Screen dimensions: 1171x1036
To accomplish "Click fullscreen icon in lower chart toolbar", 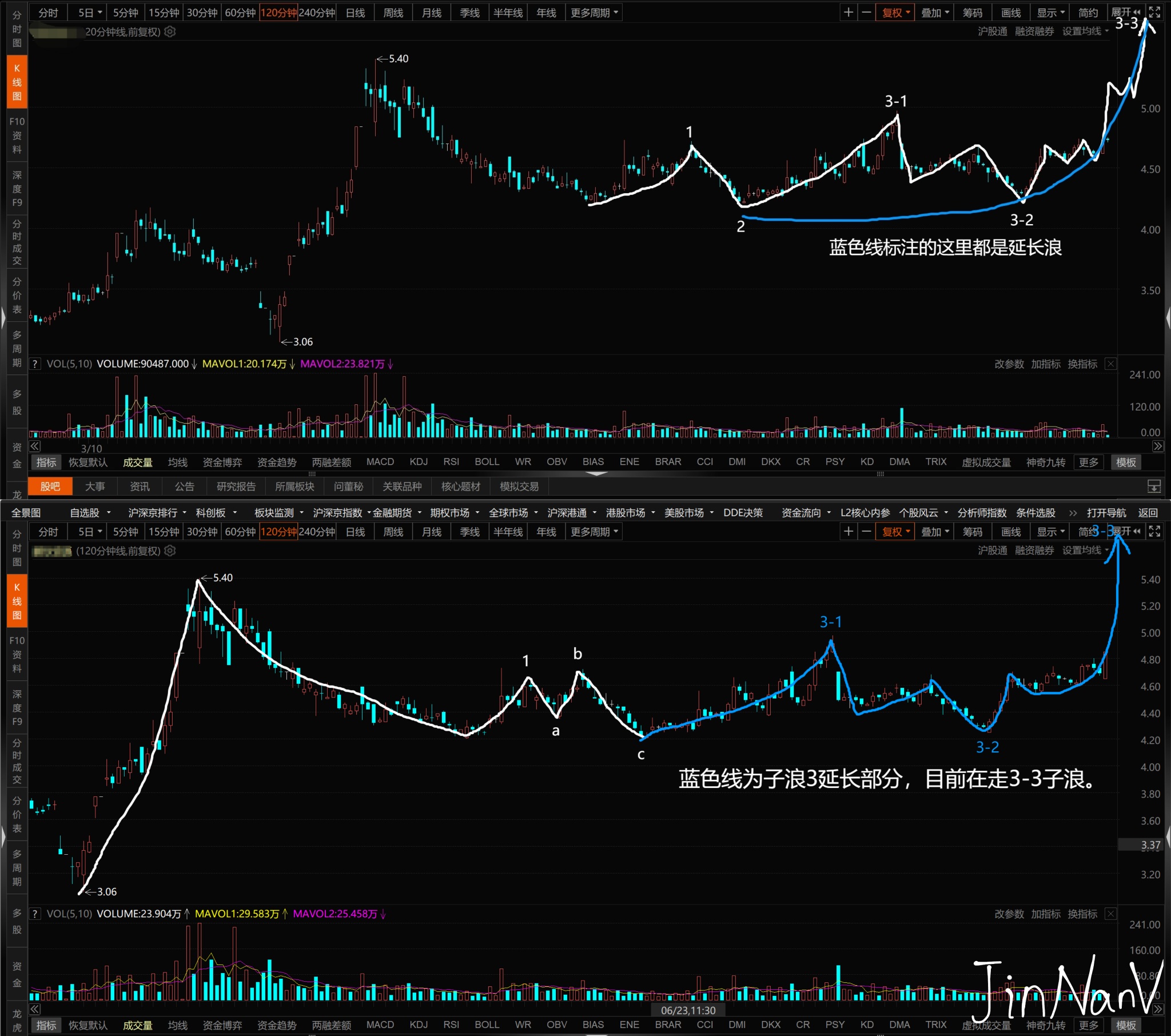I will 1154,532.
